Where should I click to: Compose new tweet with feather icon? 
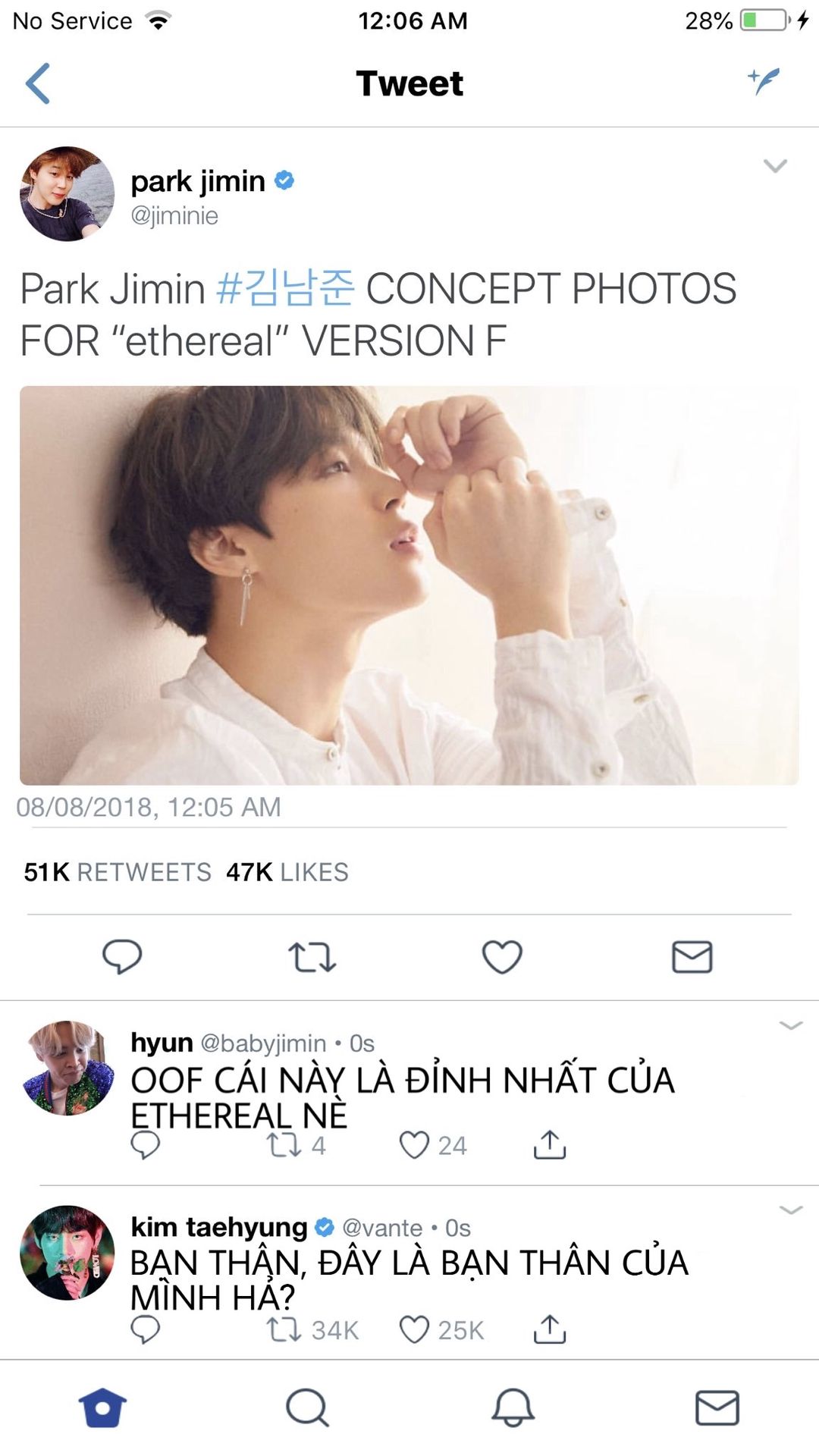[764, 80]
